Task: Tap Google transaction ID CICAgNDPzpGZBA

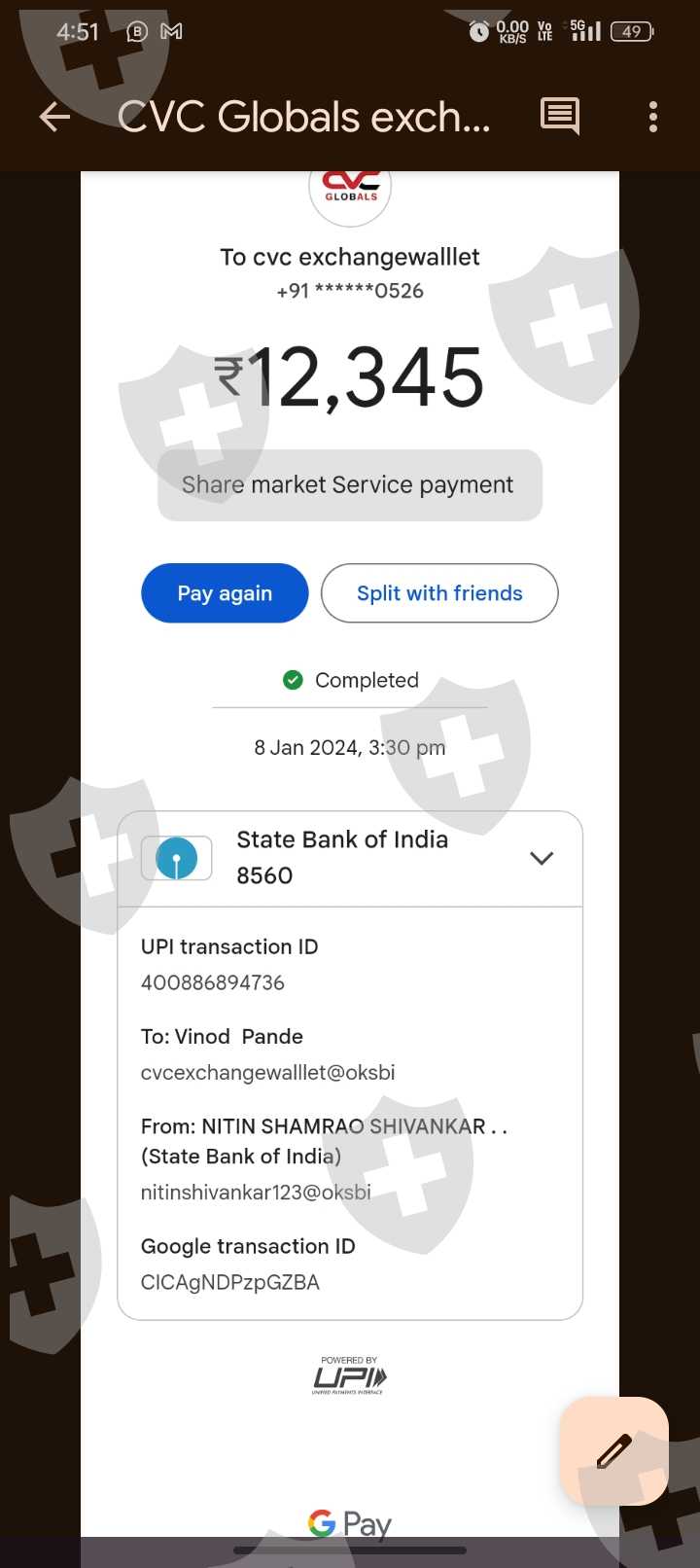Action: [230, 1282]
